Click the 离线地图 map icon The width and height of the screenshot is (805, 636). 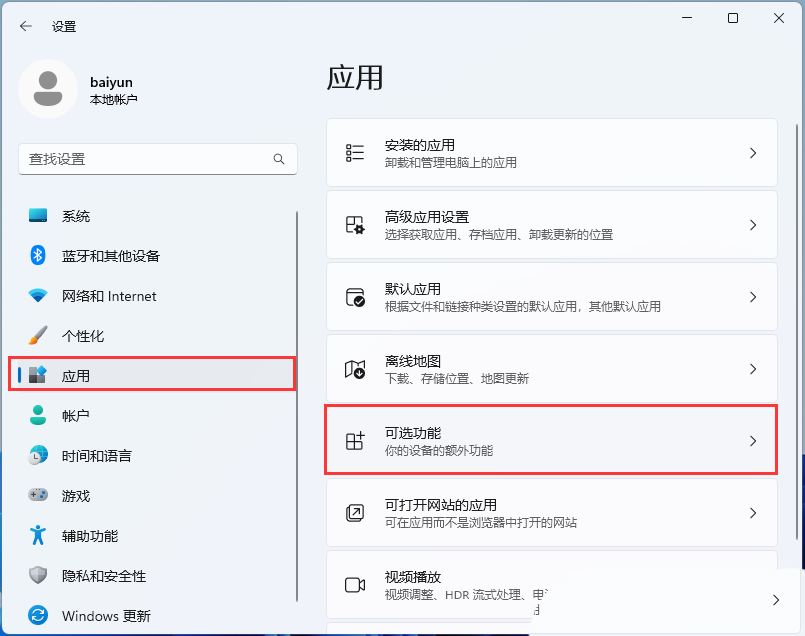click(x=355, y=368)
